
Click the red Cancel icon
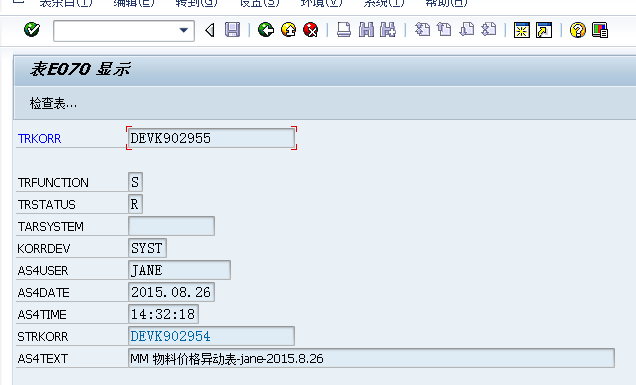click(x=311, y=30)
